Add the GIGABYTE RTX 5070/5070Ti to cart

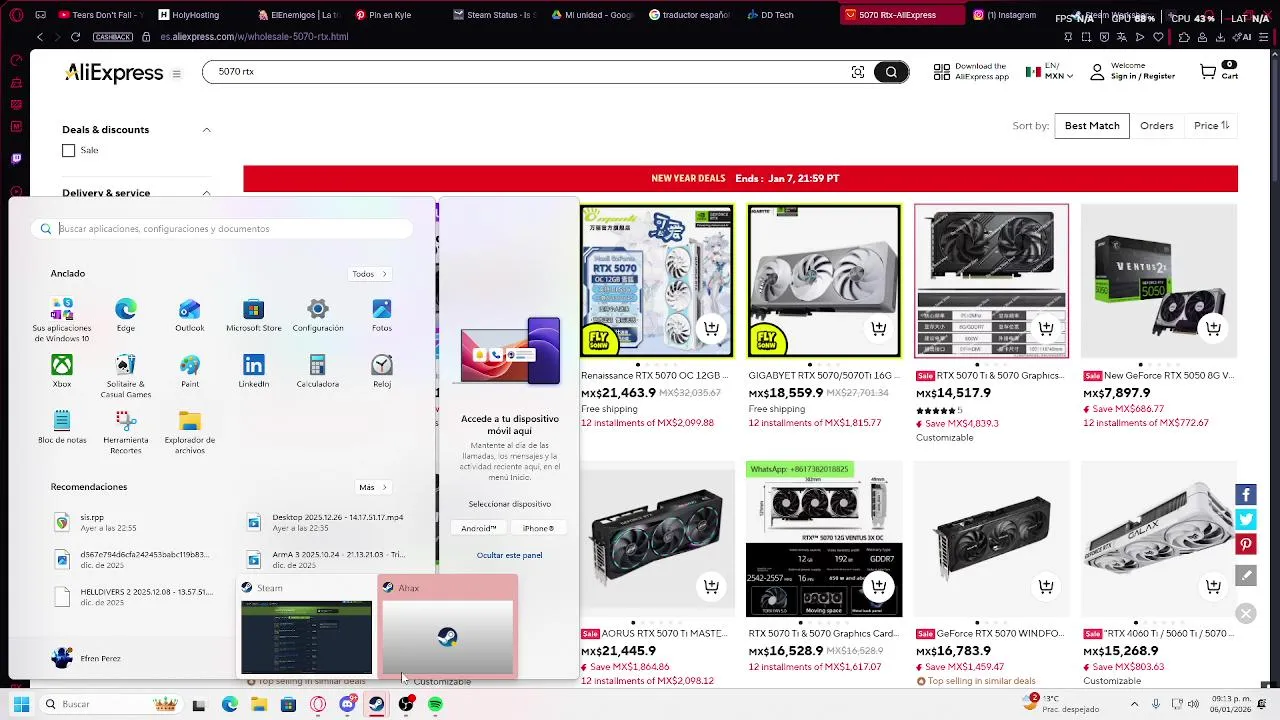tap(878, 328)
